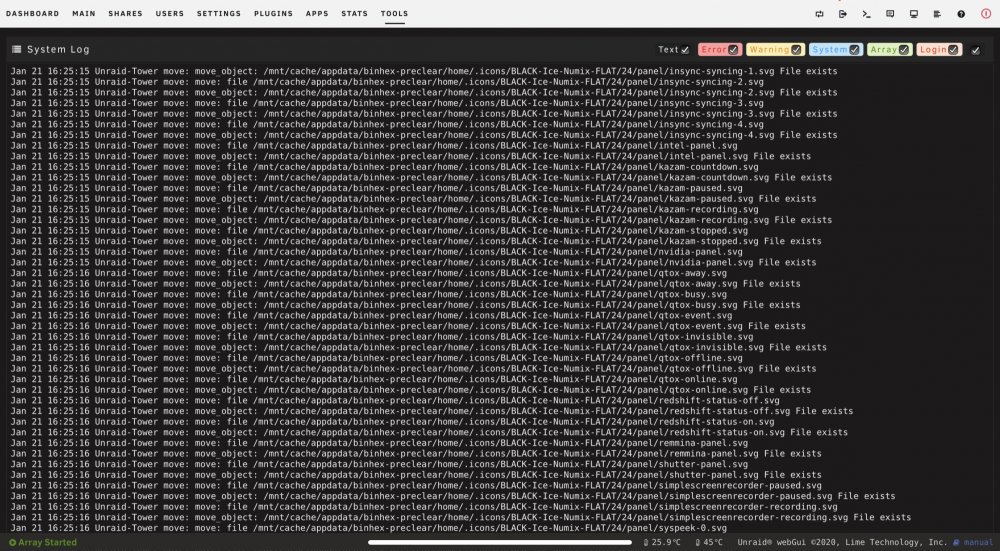Click the manual book icon in footer

point(957,543)
